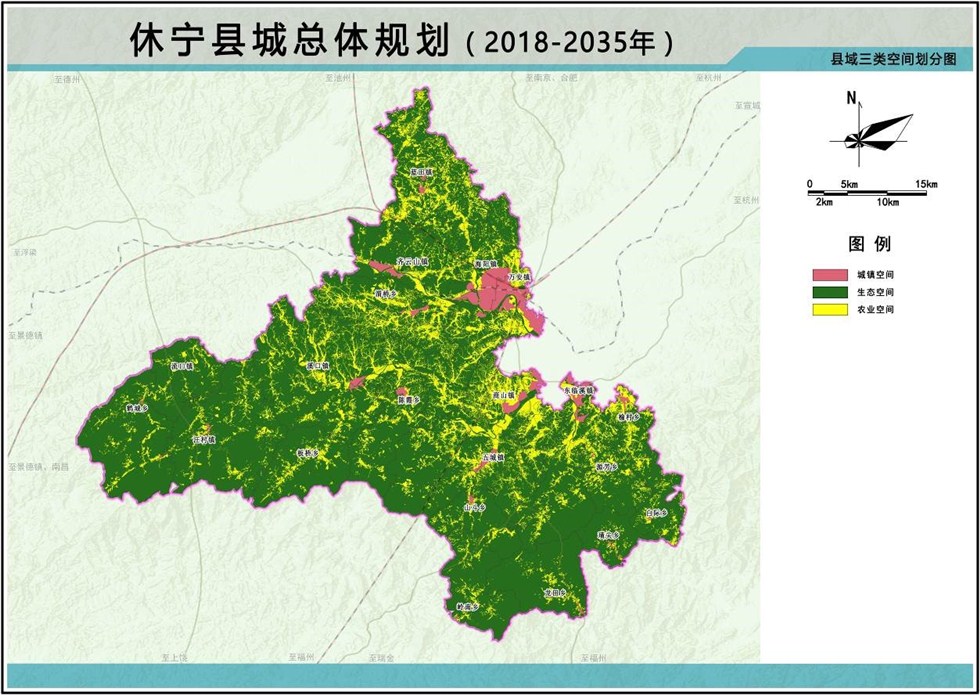
Task: Click the 县域三类空间划分图 subtitle banner
Action: [892, 60]
